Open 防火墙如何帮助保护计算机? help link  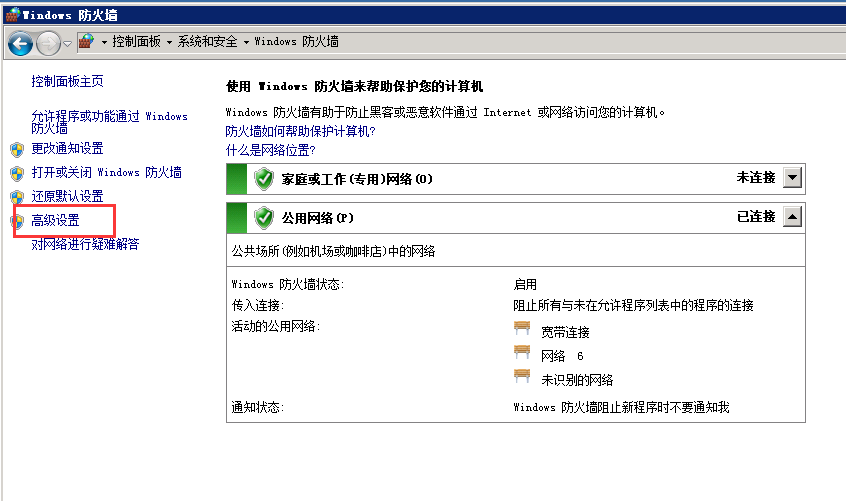click(301, 131)
